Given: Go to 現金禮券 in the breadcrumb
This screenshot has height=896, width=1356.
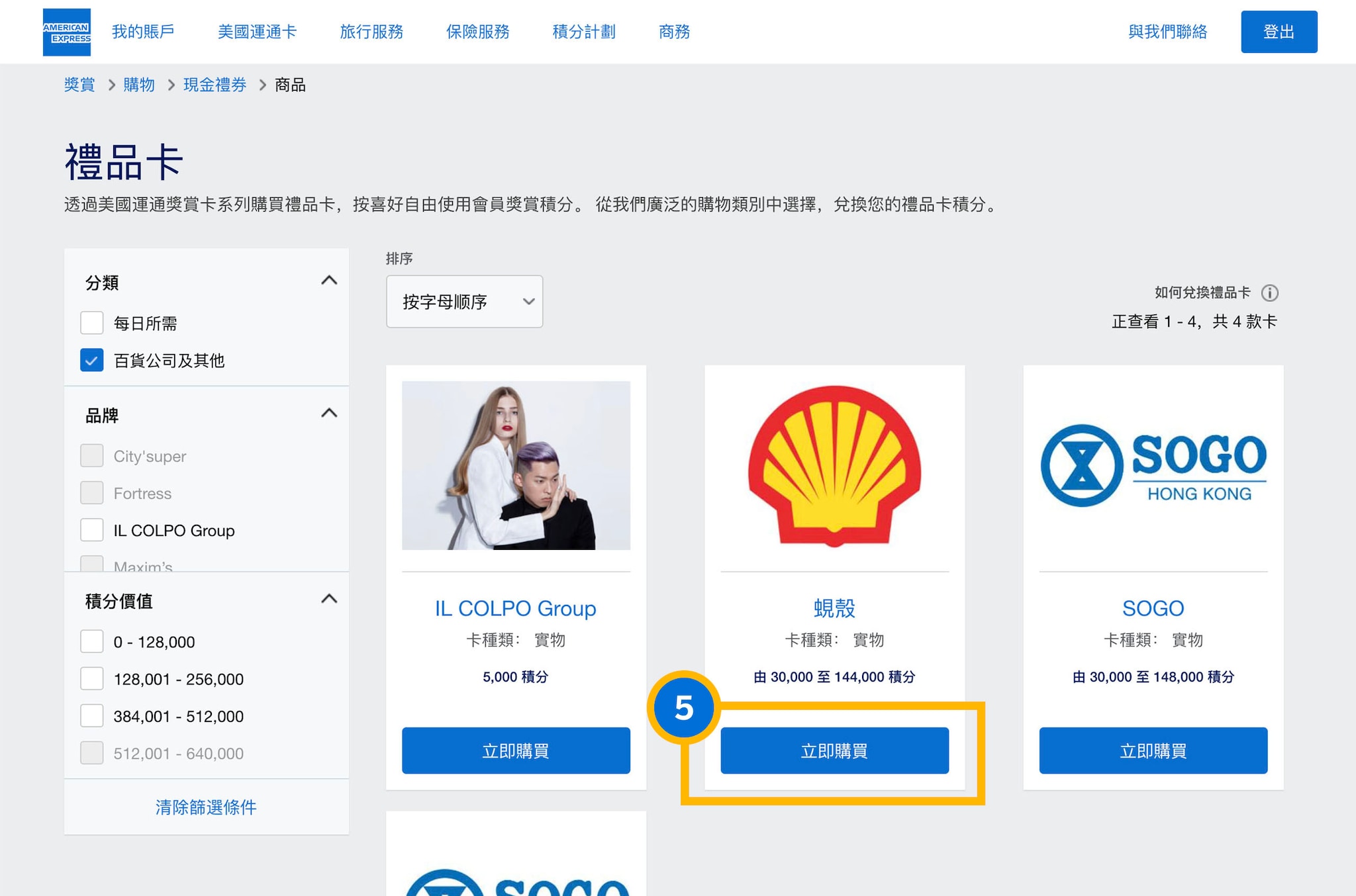Looking at the screenshot, I should (215, 85).
